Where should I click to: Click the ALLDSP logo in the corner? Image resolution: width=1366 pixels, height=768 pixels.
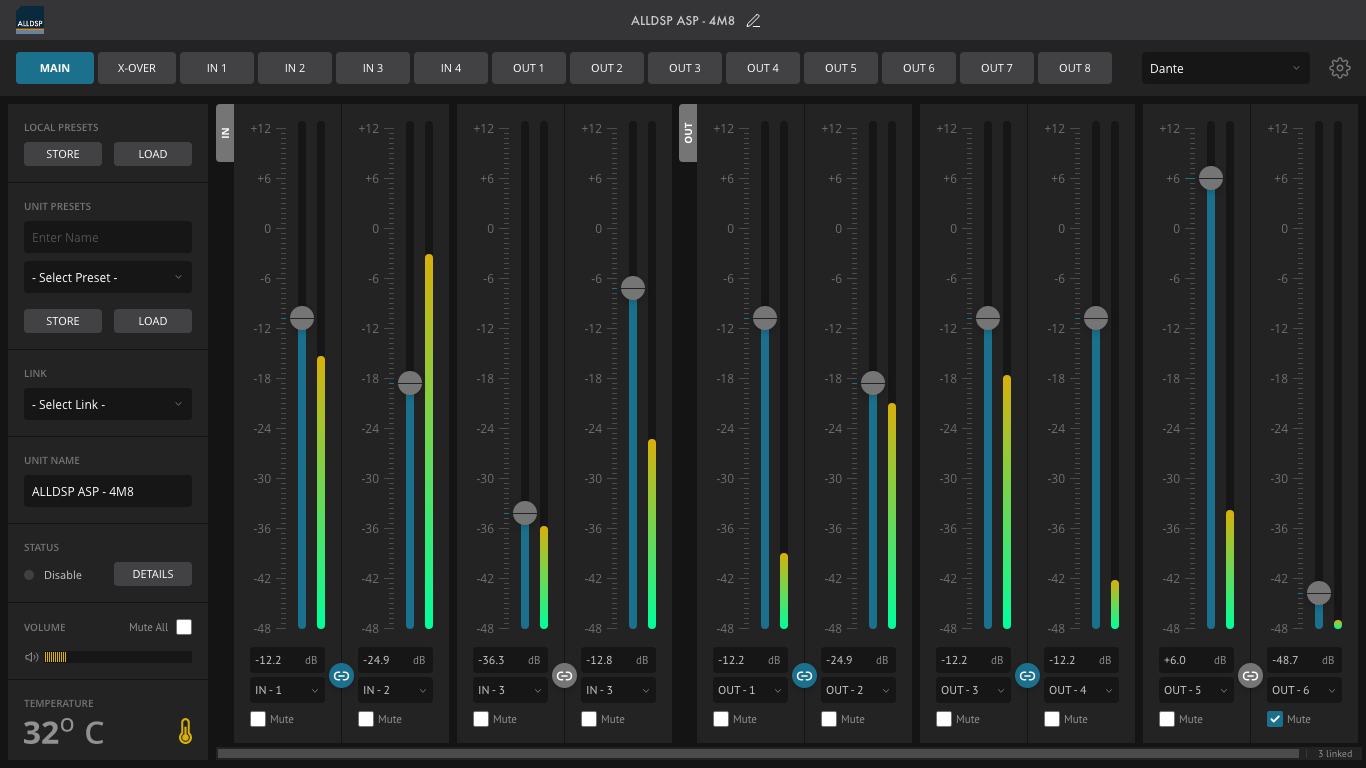coord(30,20)
